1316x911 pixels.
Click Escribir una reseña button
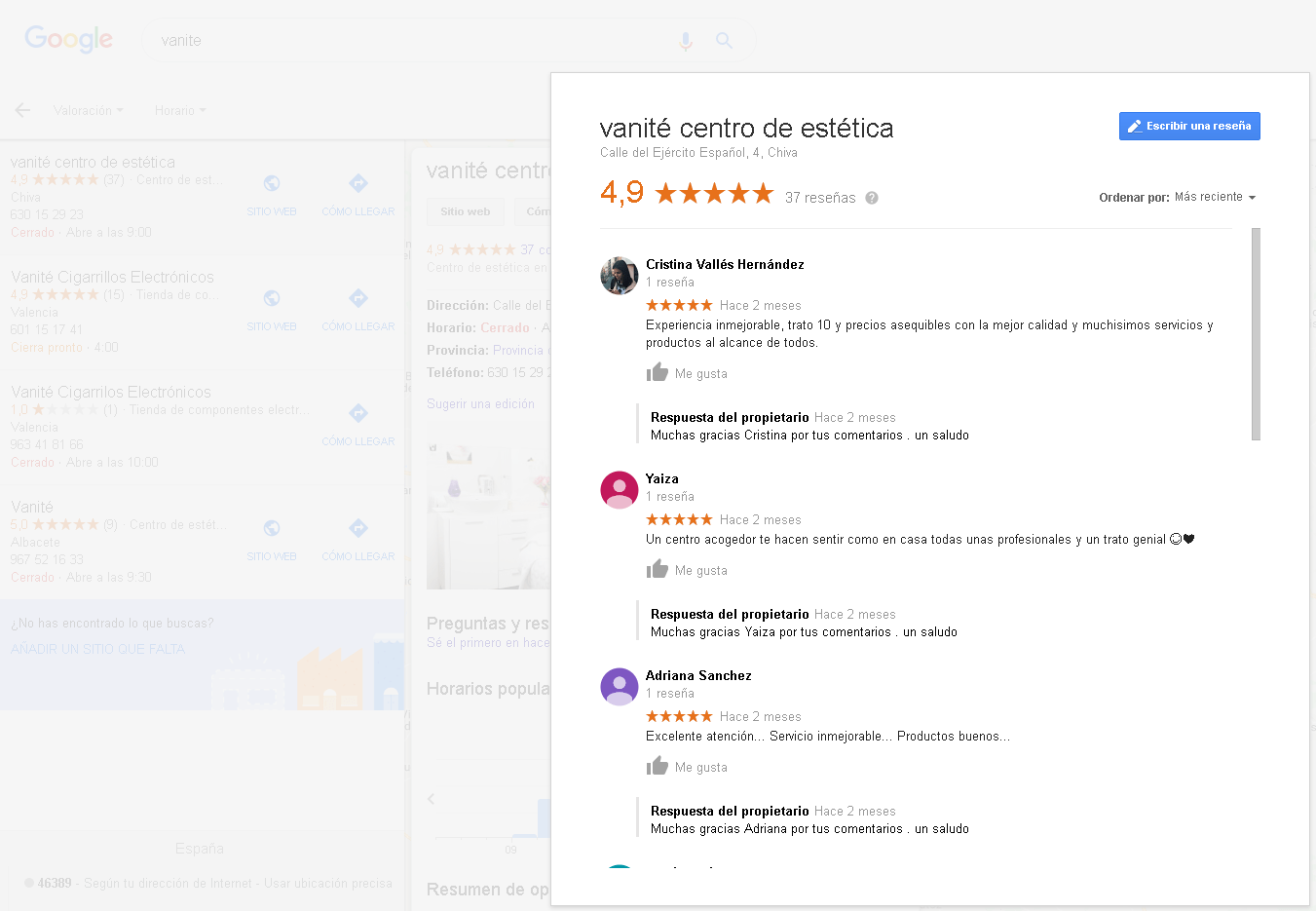coord(1189,126)
